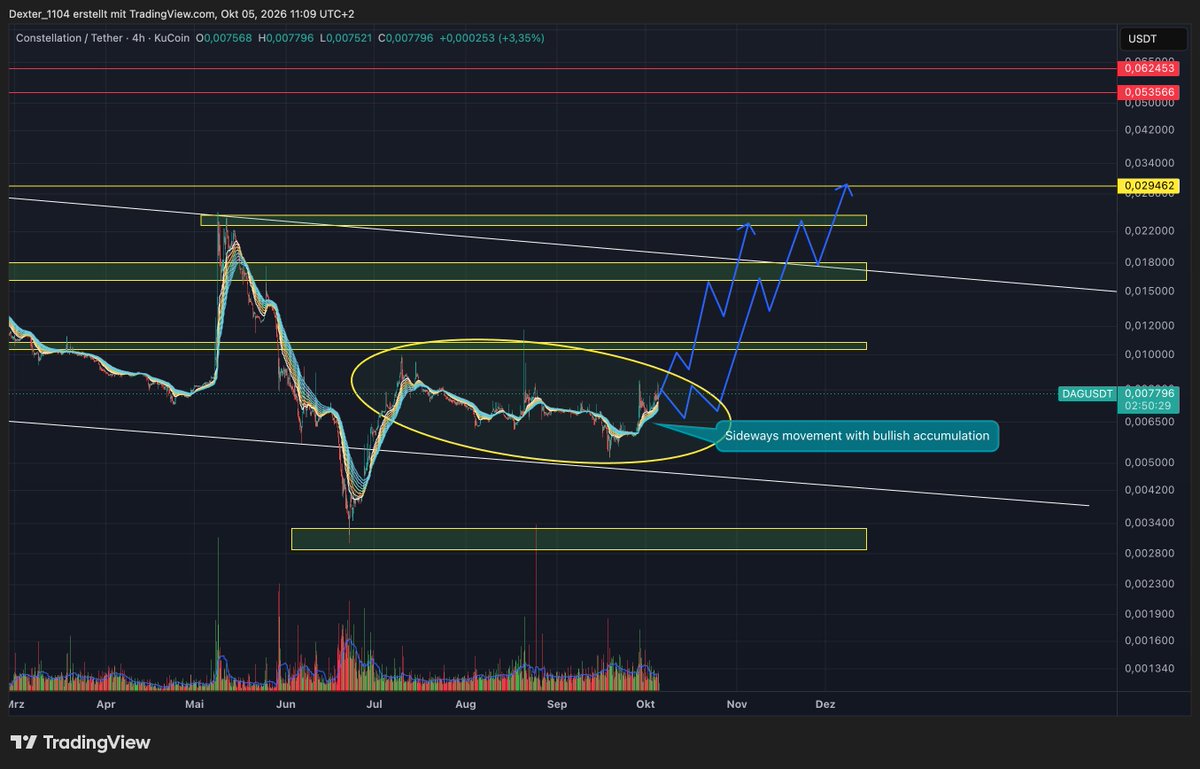Click the Dez month label on time axis

pos(825,704)
